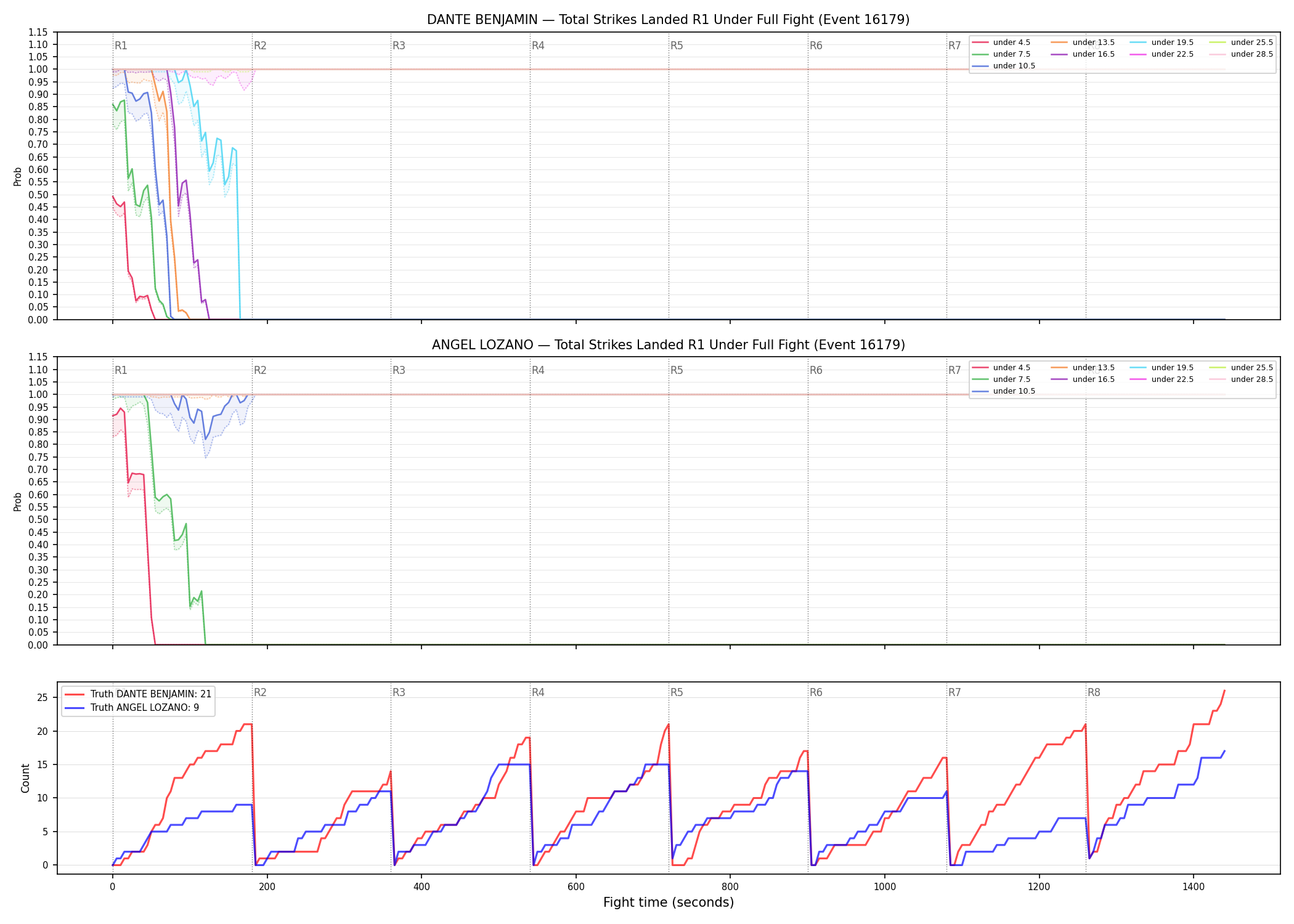1294x924 pixels.
Task: Click the x-axis tick label 800
Action: (730, 887)
